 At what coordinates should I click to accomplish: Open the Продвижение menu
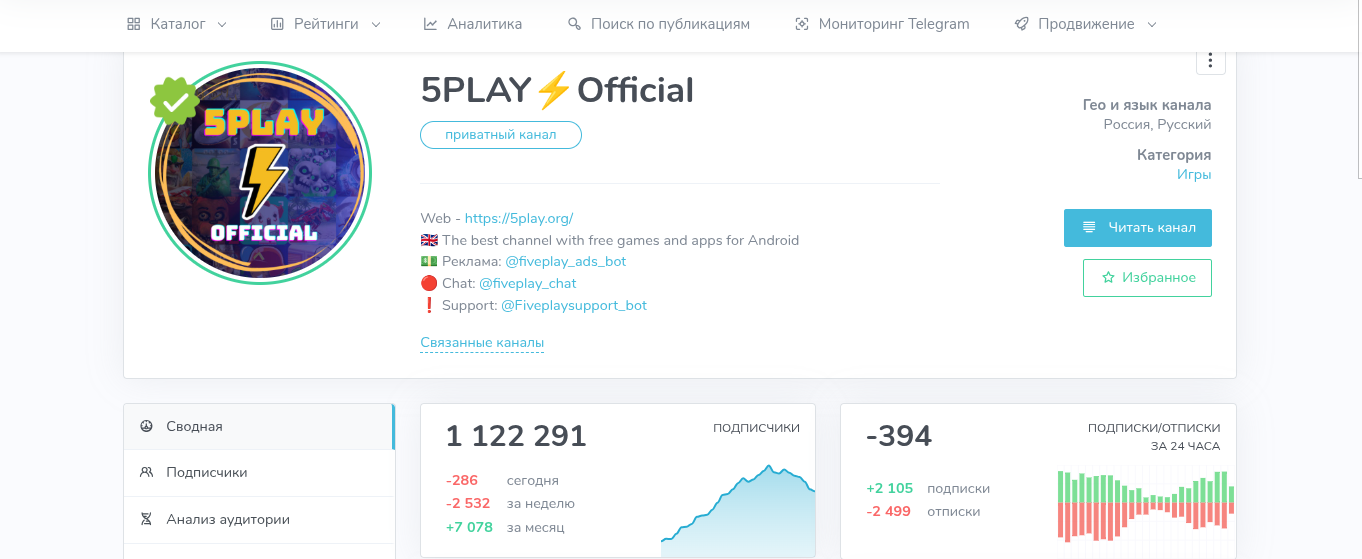click(1085, 24)
